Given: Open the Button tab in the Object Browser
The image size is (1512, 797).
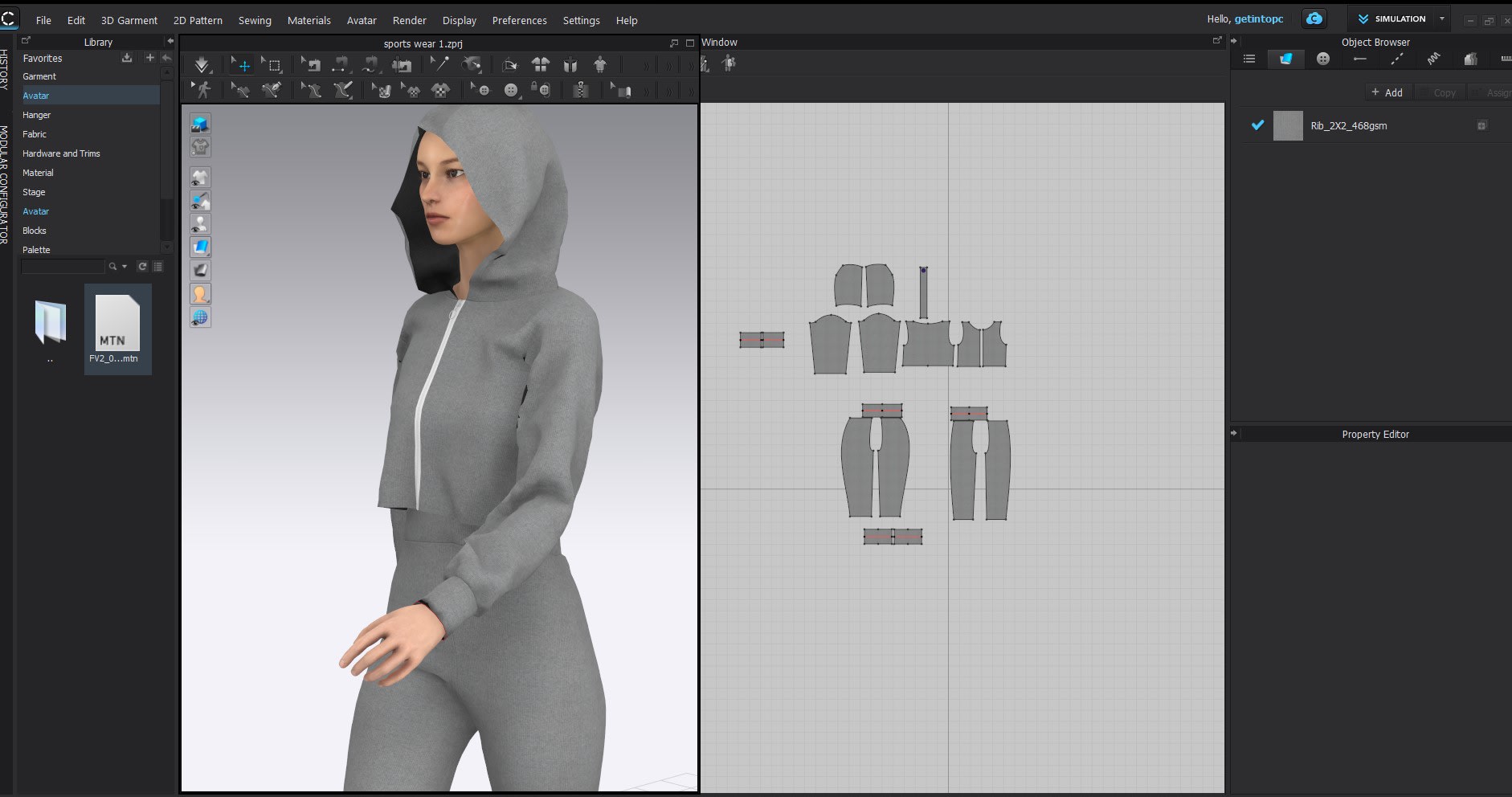Looking at the screenshot, I should coord(1322,58).
